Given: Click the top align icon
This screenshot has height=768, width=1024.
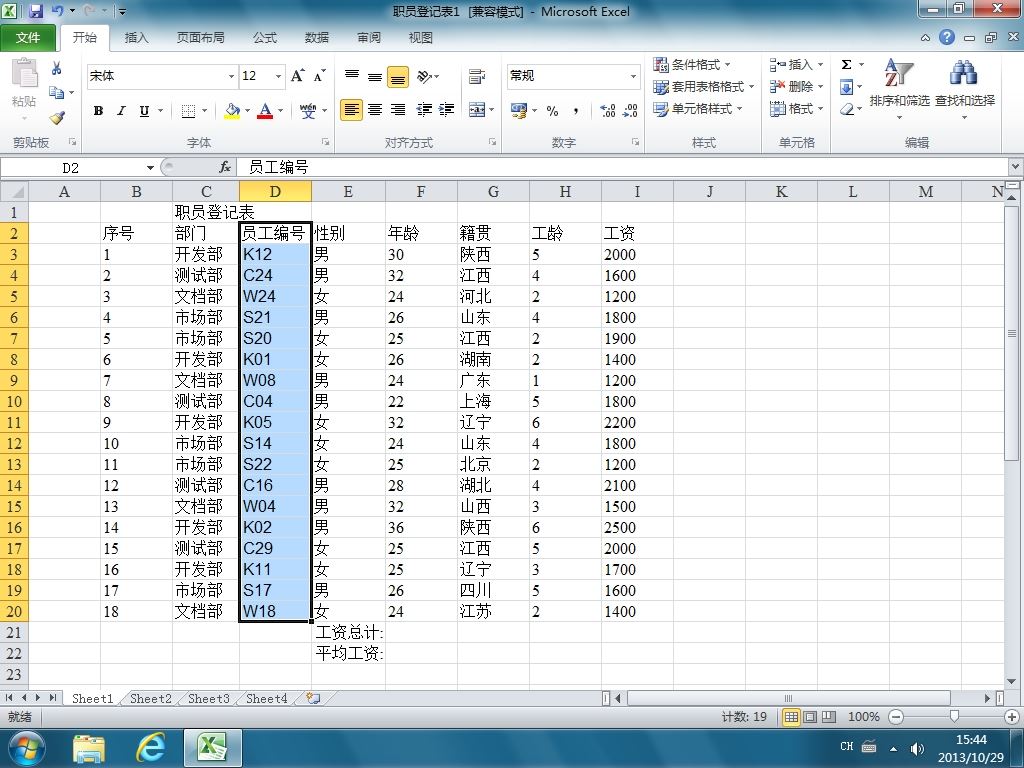Looking at the screenshot, I should [352, 76].
